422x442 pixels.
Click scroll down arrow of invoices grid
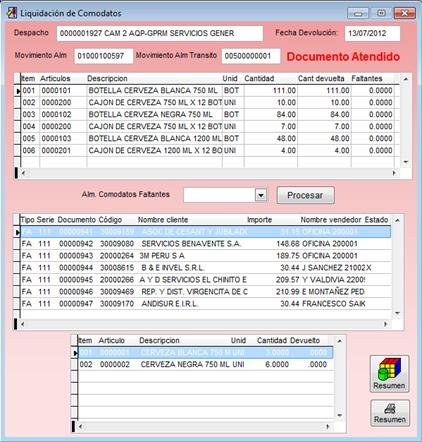(x=397, y=313)
